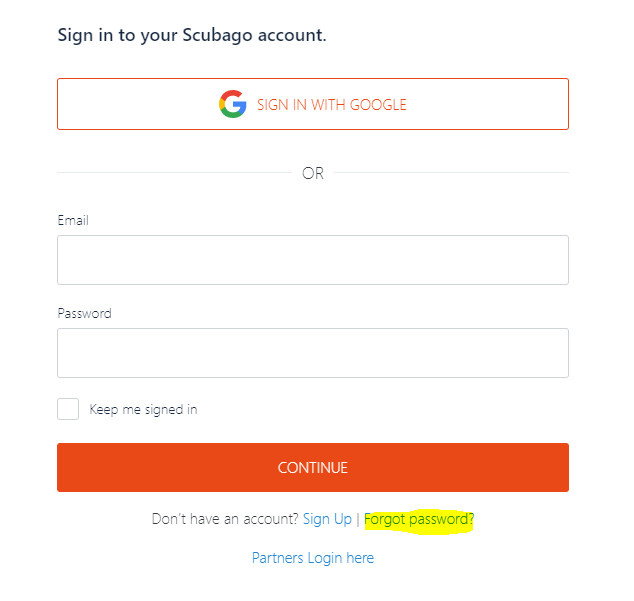The width and height of the screenshot is (634, 601).
Task: Open the Sign Up link
Action: click(327, 519)
